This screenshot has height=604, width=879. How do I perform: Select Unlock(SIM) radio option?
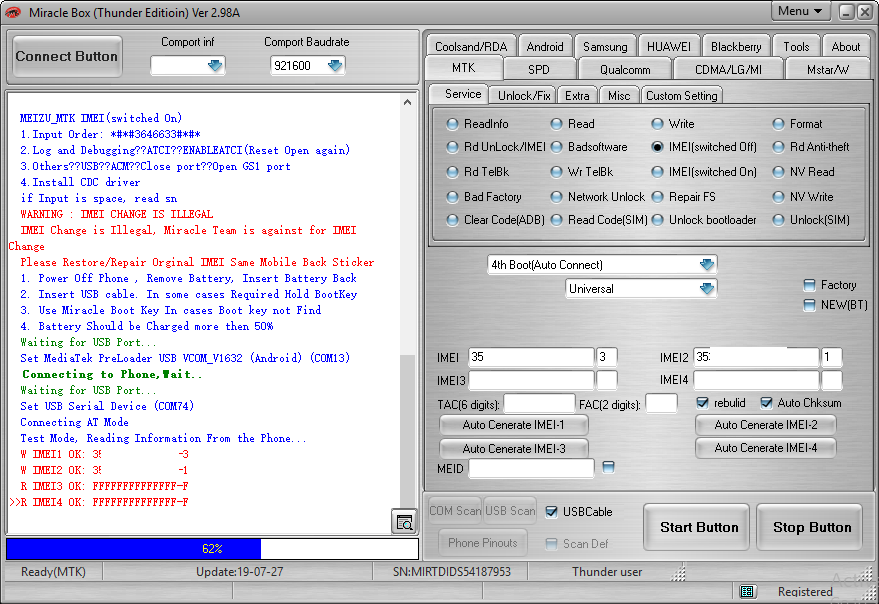[778, 220]
